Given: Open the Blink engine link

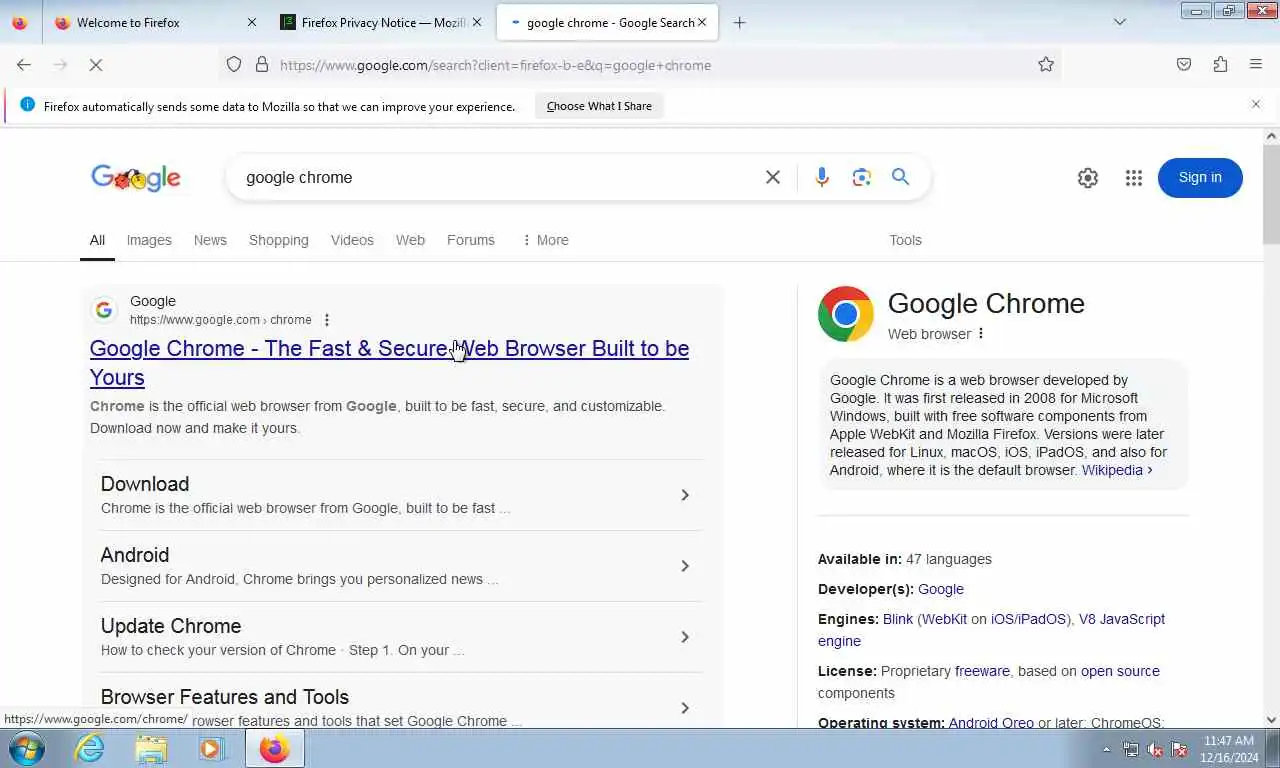Looking at the screenshot, I should point(898,619).
